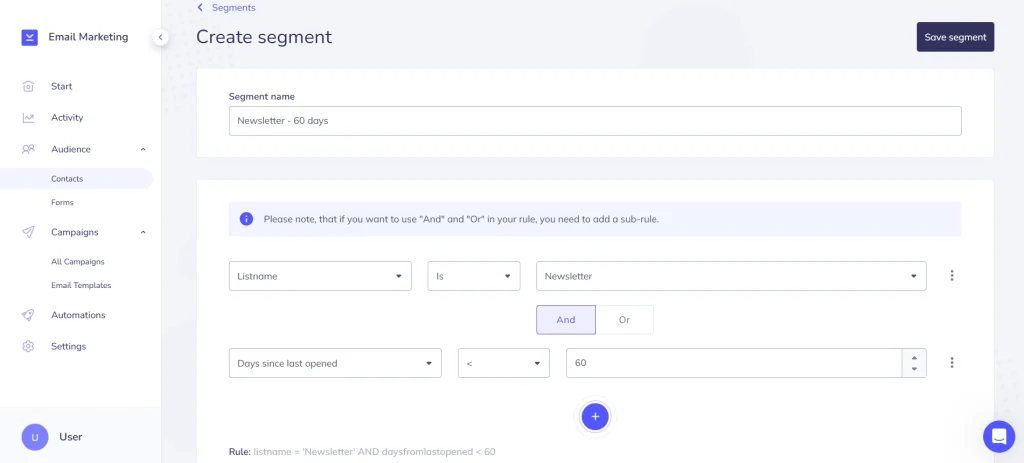Open the three-dot menu for Listname rule

point(952,276)
